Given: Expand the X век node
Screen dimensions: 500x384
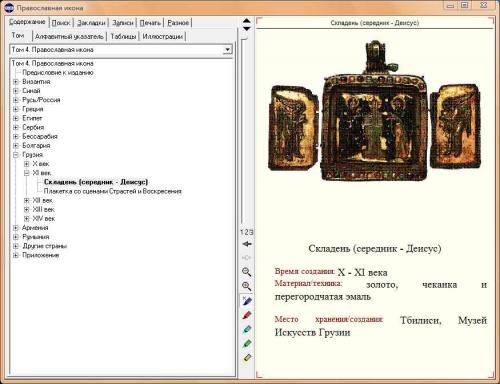Looking at the screenshot, I should [27, 164].
